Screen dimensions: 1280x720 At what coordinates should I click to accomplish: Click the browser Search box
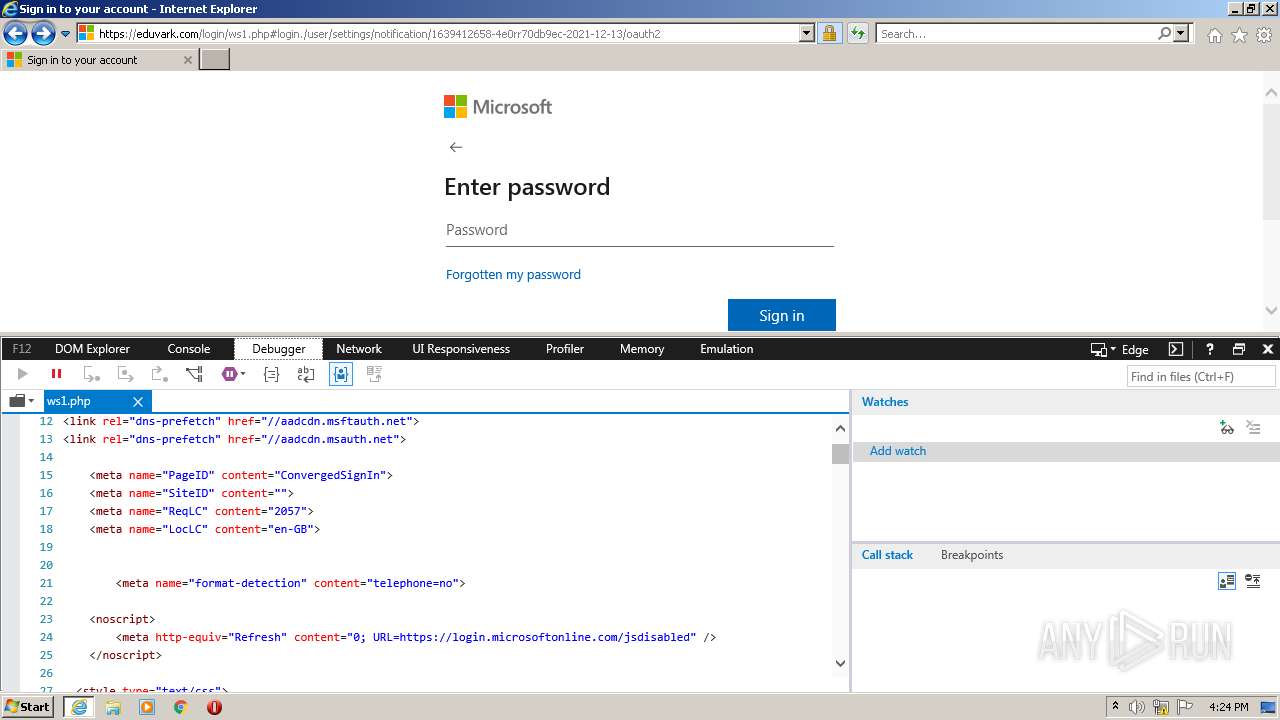pyautogui.click(x=1015, y=34)
